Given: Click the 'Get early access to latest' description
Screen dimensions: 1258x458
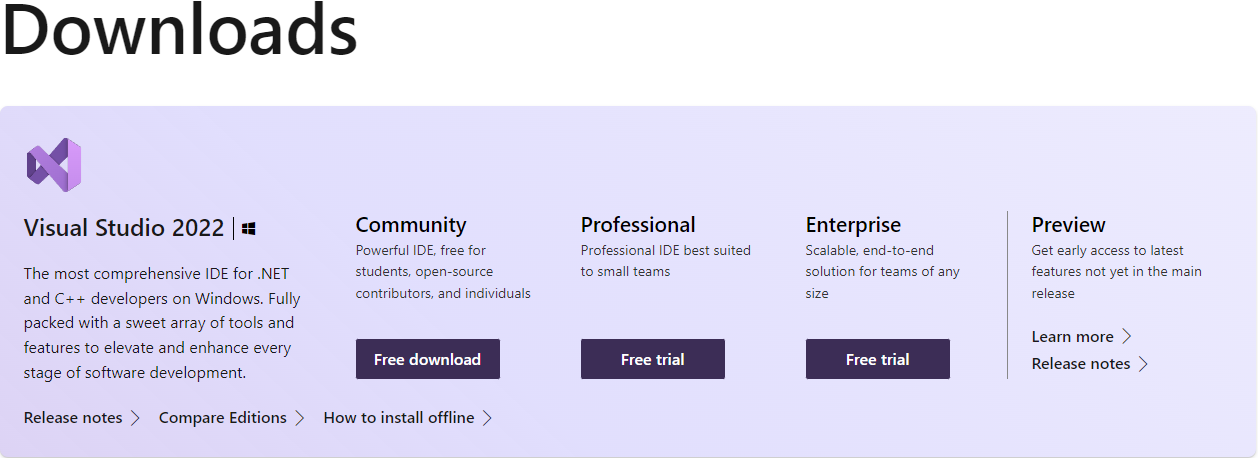Looking at the screenshot, I should point(1117,272).
